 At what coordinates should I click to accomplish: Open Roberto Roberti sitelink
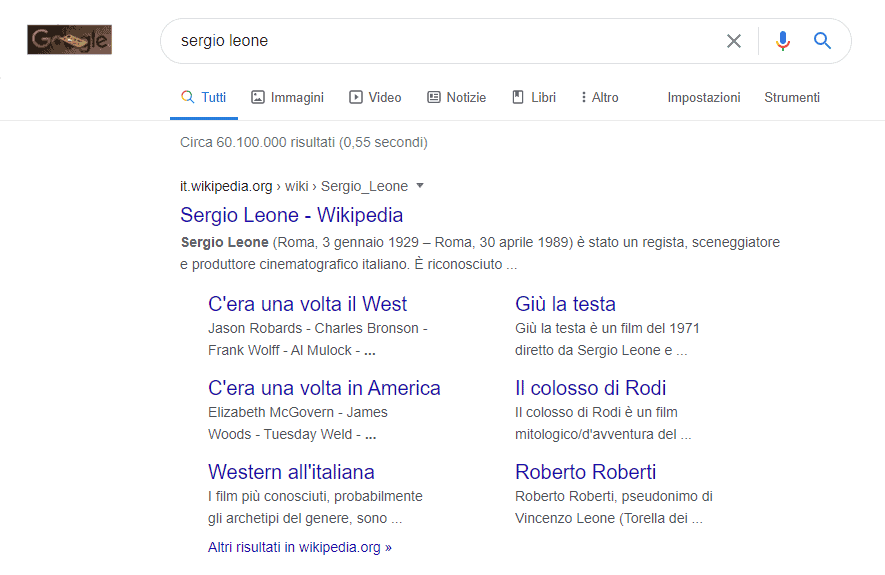(x=585, y=472)
